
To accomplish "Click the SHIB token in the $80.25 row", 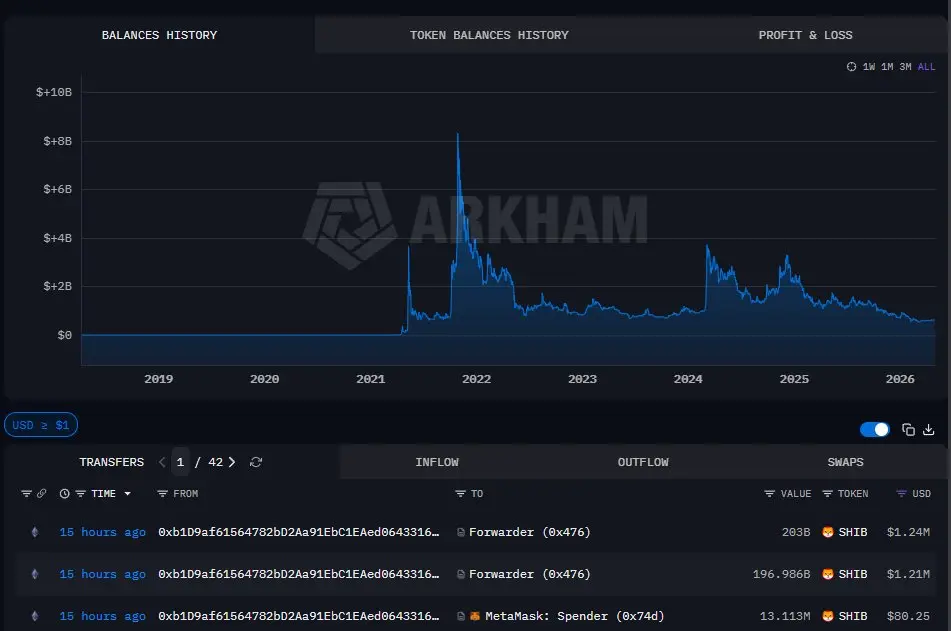I will pos(844,616).
